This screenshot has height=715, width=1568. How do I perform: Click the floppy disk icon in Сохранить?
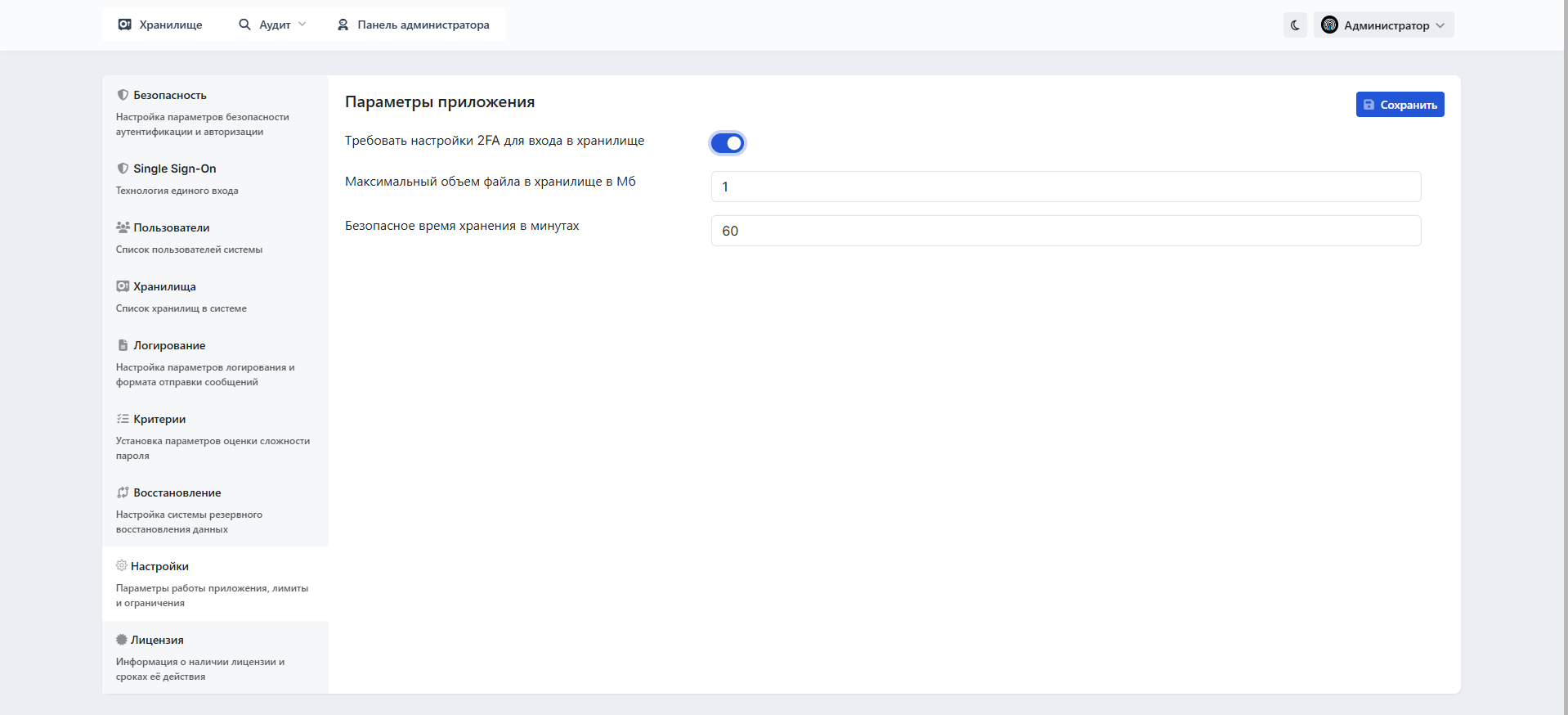1369,105
